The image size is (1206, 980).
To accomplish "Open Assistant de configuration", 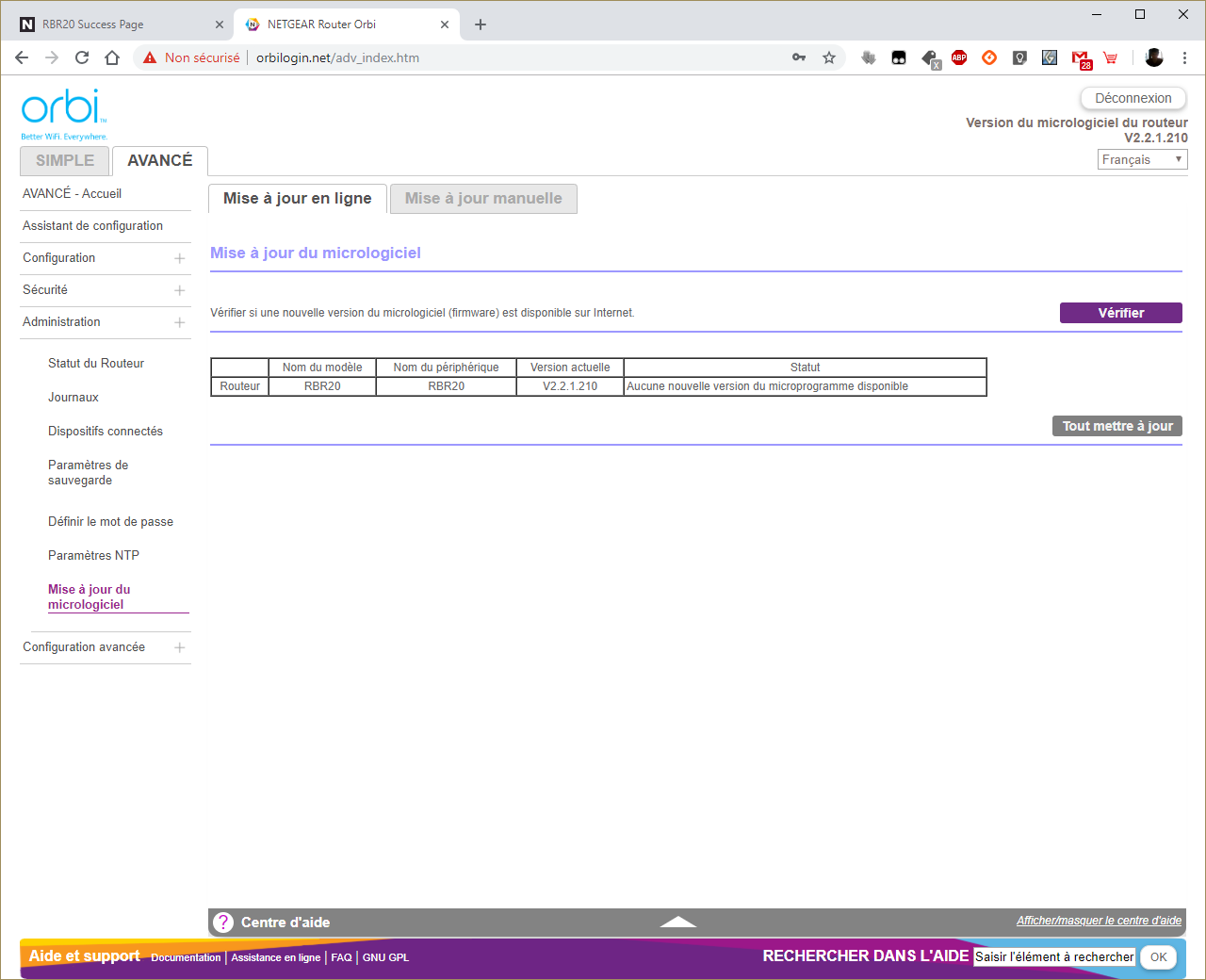I will (92, 225).
